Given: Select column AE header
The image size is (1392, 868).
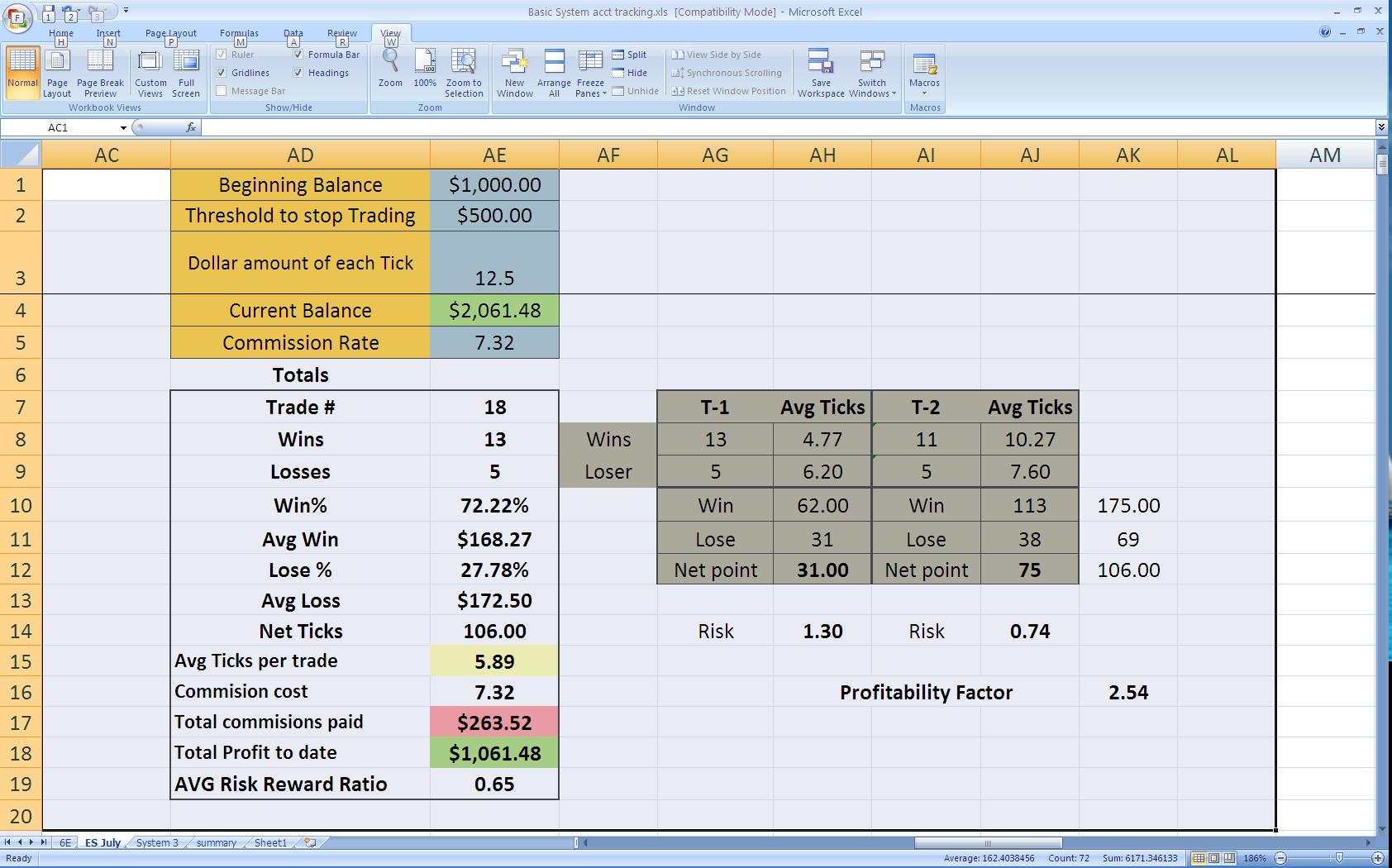Looking at the screenshot, I should (x=494, y=155).
